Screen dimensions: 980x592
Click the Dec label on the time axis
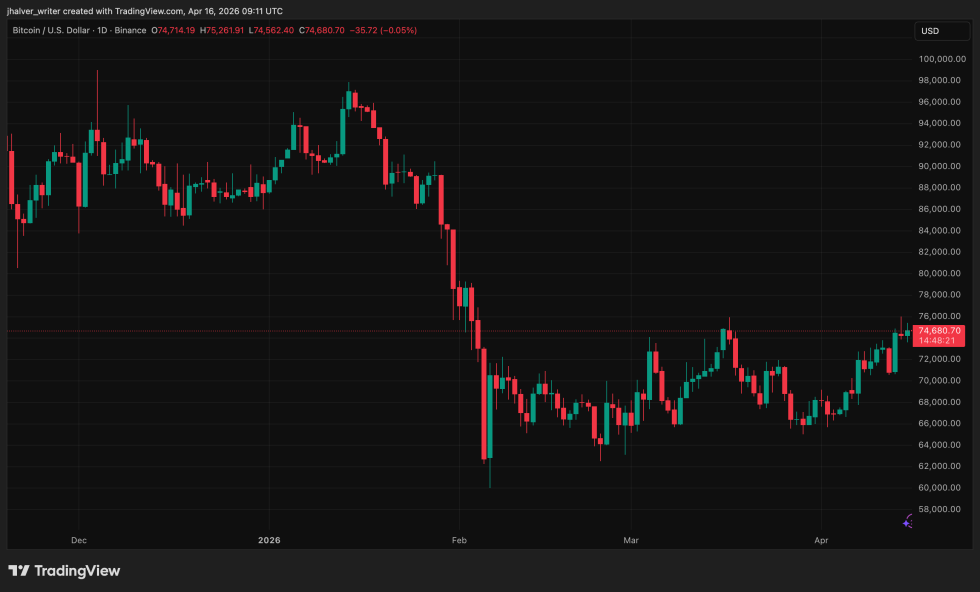[78, 540]
